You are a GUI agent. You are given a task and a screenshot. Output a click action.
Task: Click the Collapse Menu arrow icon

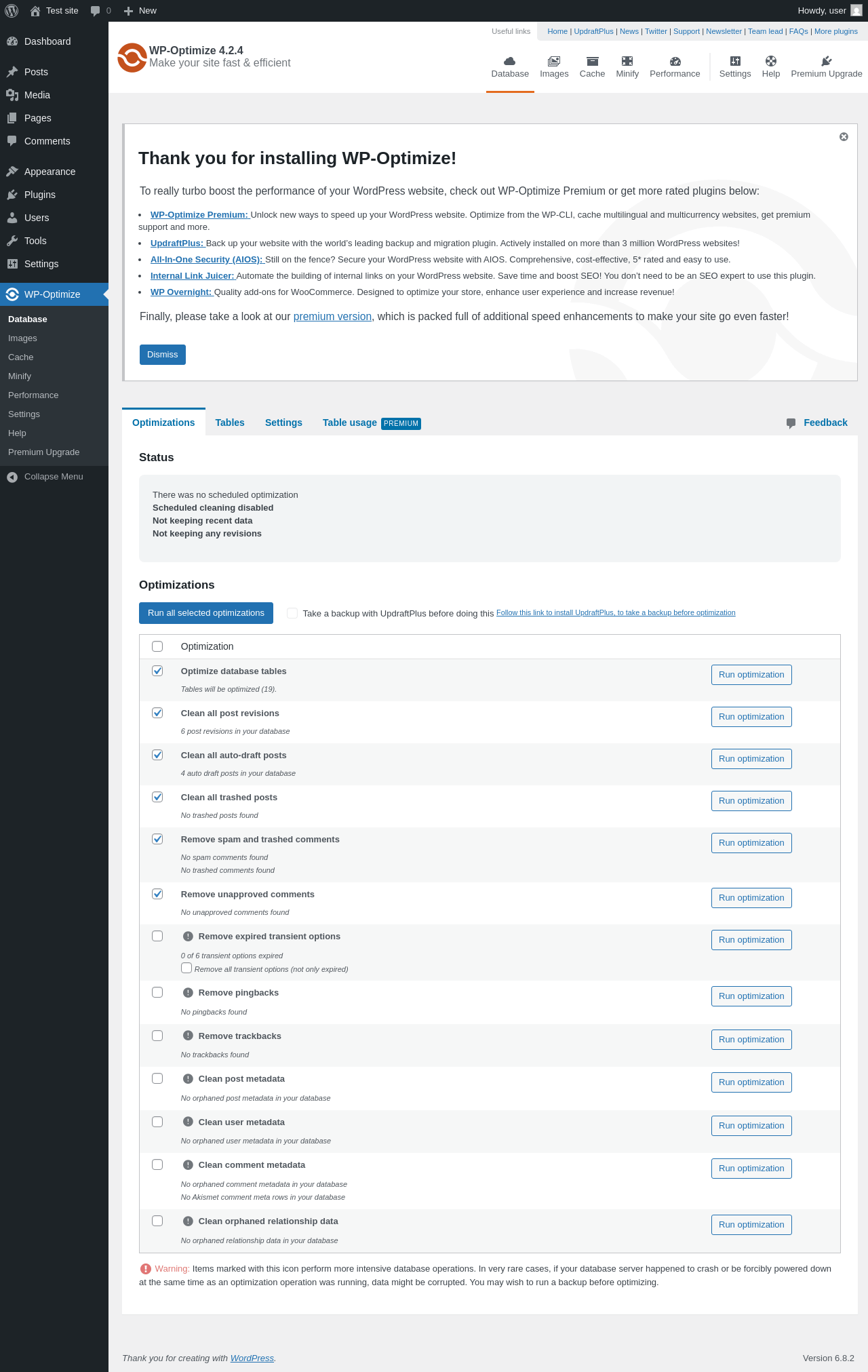[x=12, y=477]
